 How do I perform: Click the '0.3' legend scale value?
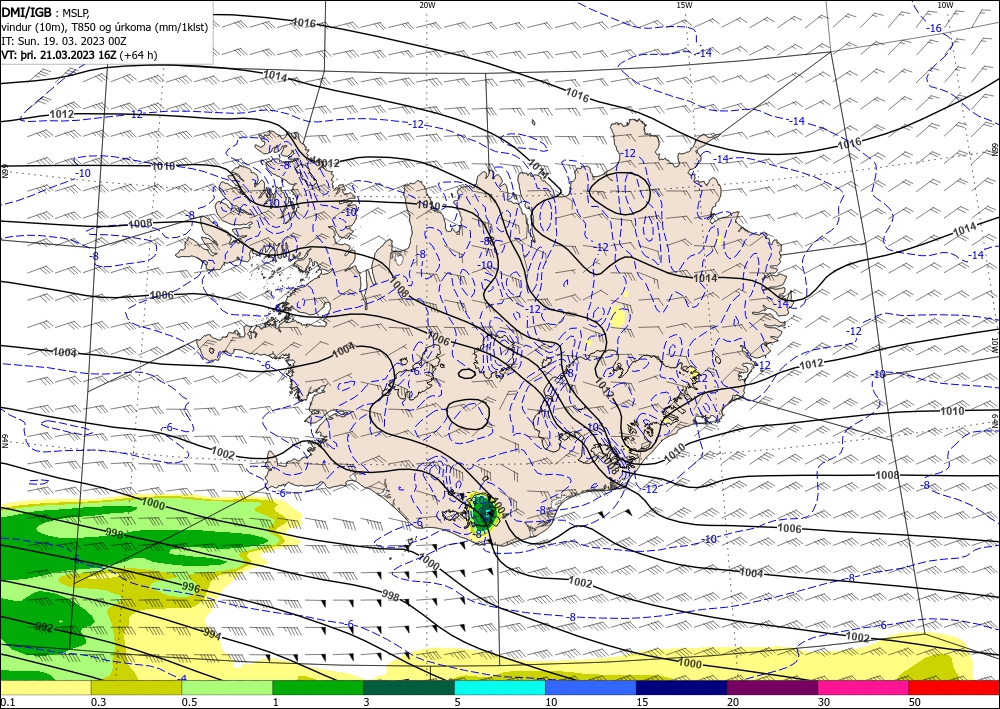point(98,702)
